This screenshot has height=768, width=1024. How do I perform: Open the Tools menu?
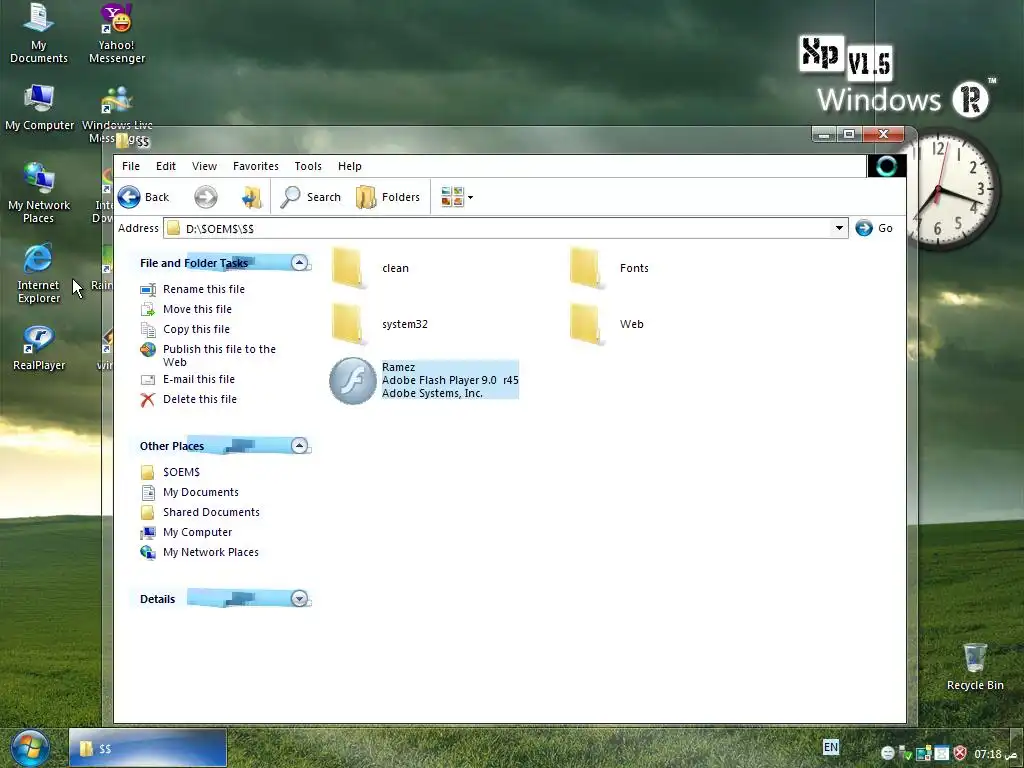pyautogui.click(x=308, y=166)
